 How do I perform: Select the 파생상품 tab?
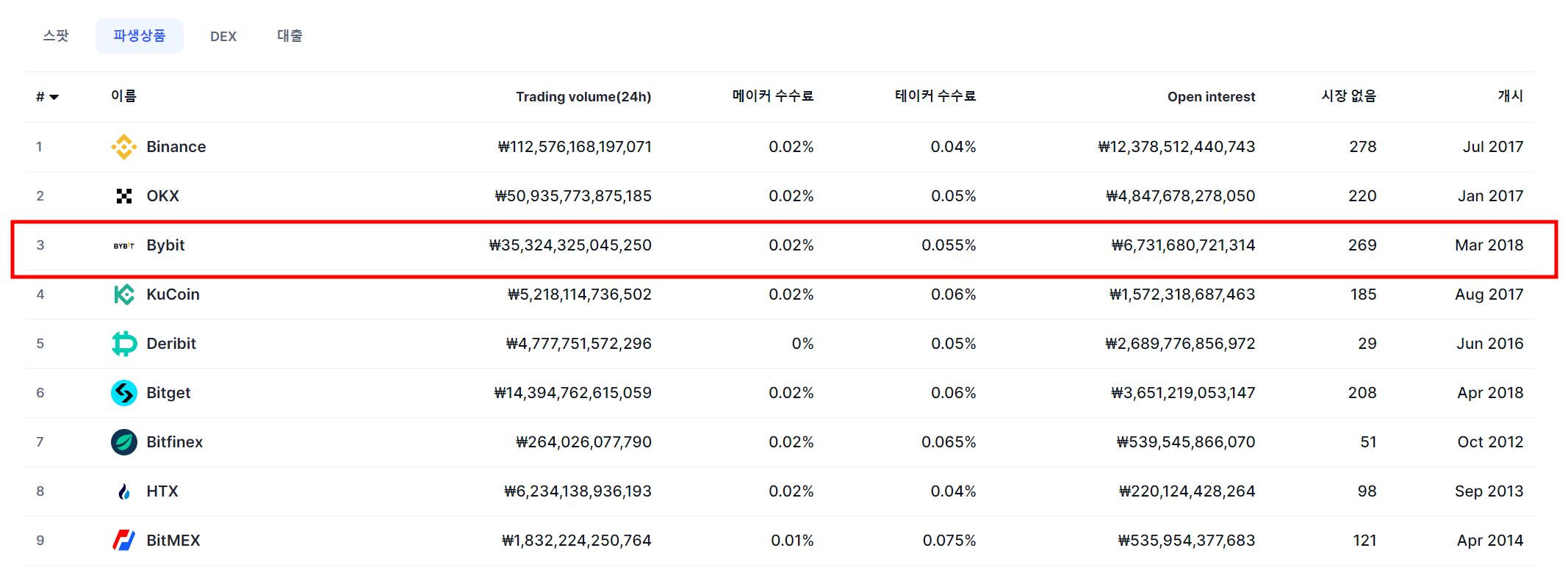[140, 36]
